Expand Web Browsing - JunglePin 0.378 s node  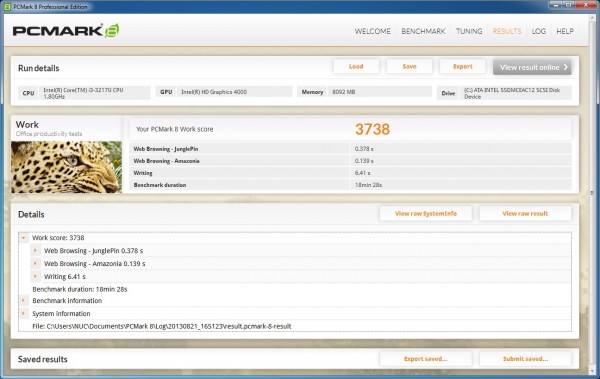pyautogui.click(x=35, y=251)
